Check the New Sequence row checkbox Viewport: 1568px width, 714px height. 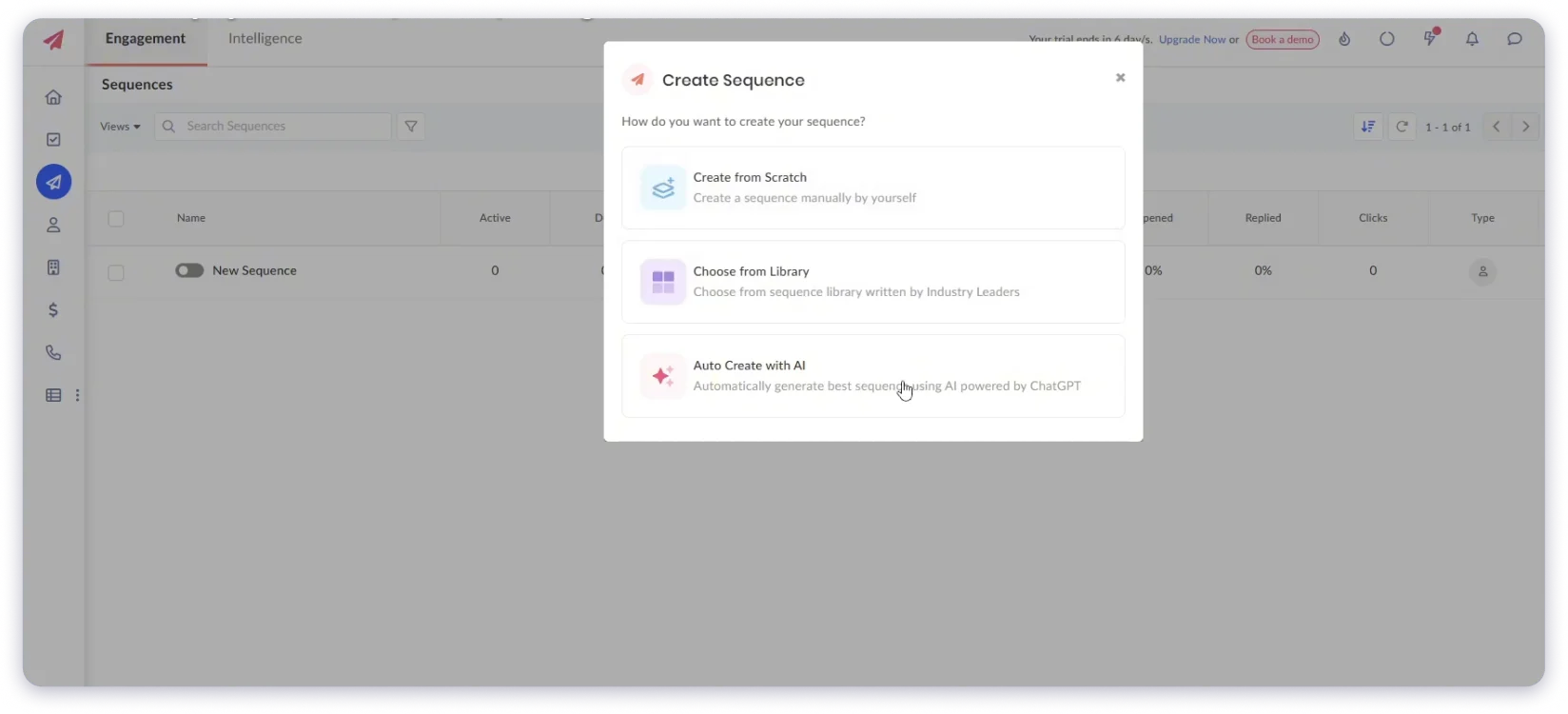116,272
